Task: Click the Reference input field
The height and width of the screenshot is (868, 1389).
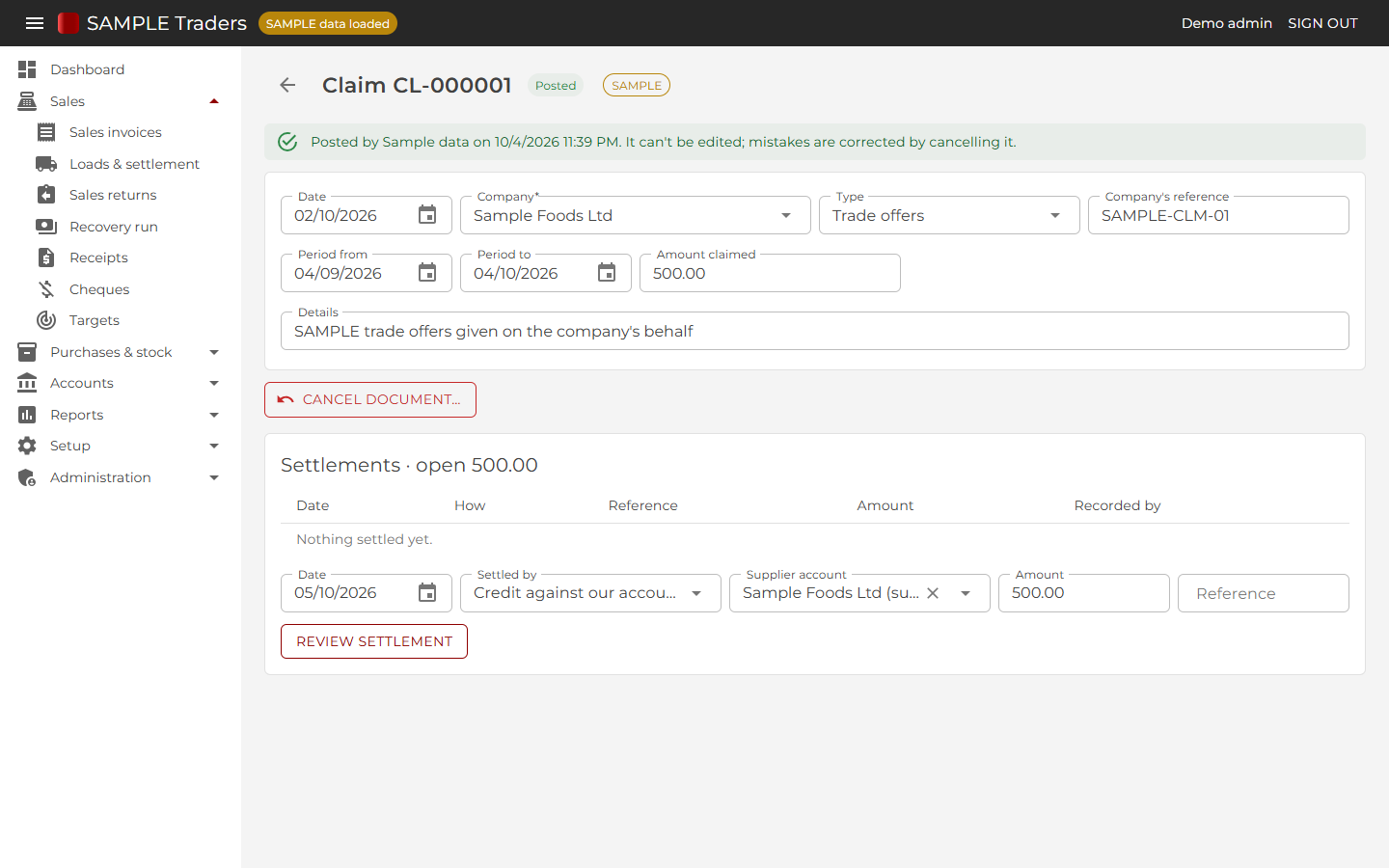Action: pos(1264,593)
